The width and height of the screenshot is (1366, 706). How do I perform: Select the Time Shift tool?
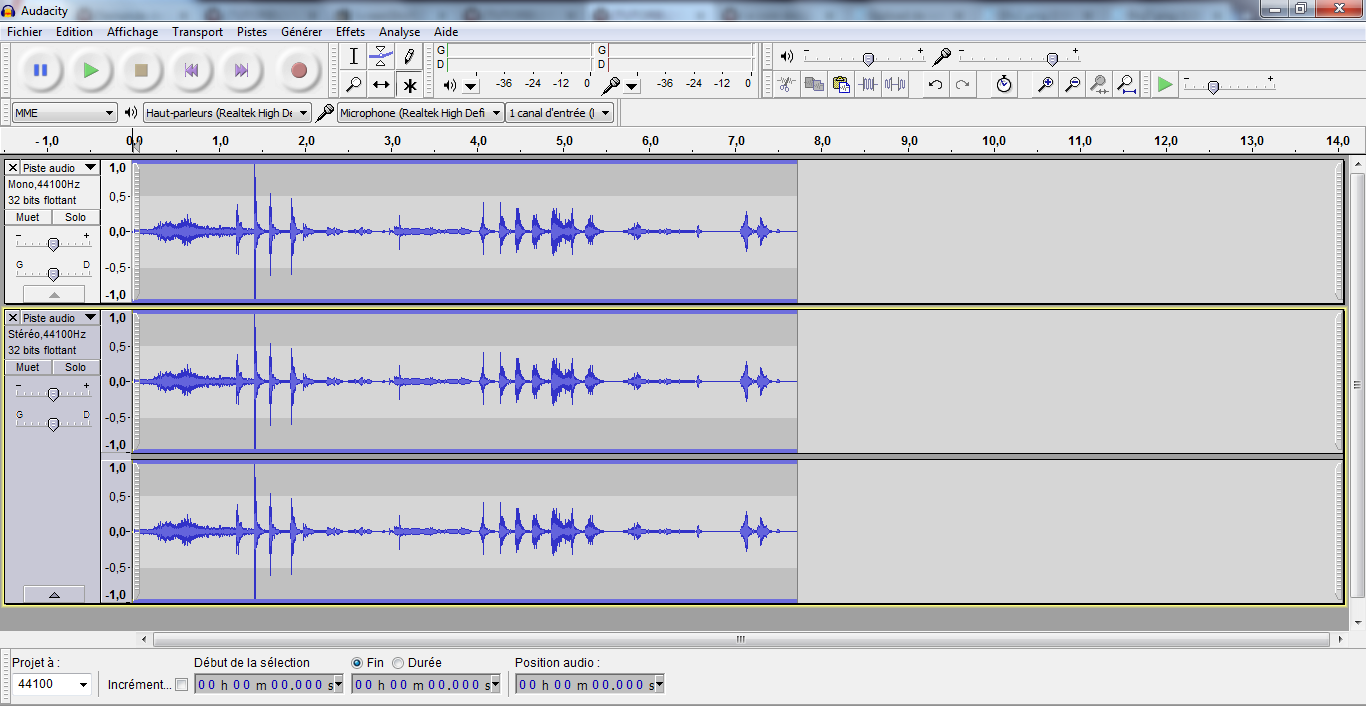tap(381, 85)
